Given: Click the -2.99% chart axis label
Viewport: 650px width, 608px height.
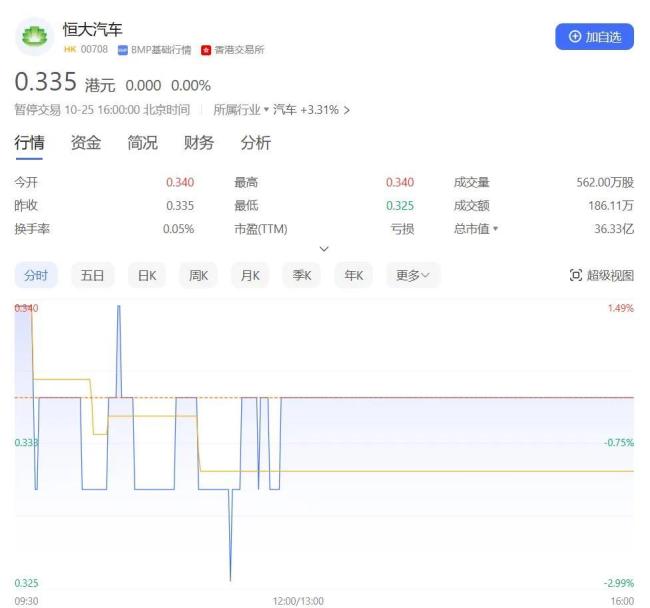Looking at the screenshot, I should [x=619, y=583].
